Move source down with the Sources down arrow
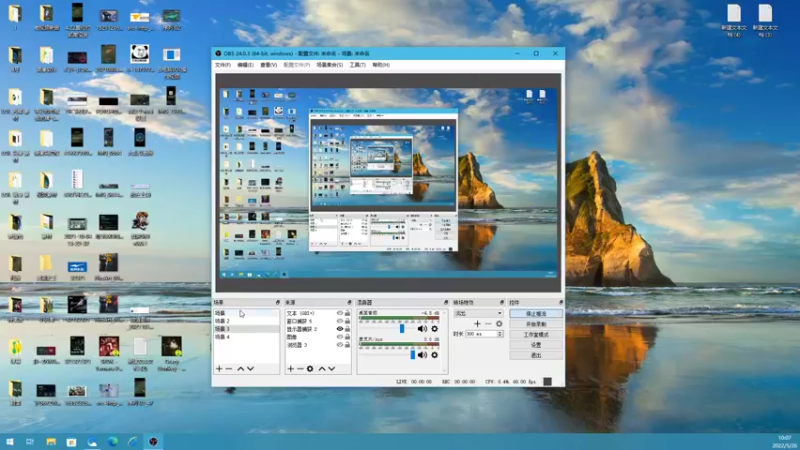This screenshot has height=450, width=800. (x=332, y=368)
